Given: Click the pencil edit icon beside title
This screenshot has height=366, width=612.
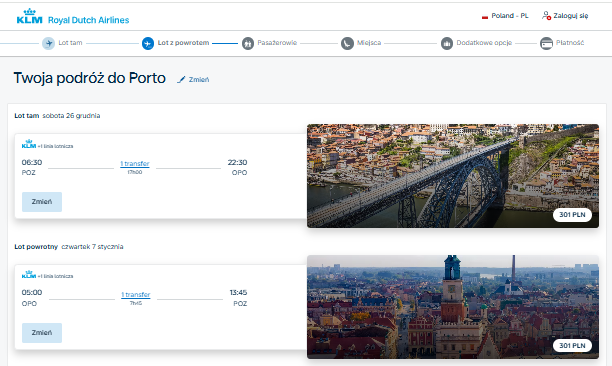Looking at the screenshot, I should point(181,80).
